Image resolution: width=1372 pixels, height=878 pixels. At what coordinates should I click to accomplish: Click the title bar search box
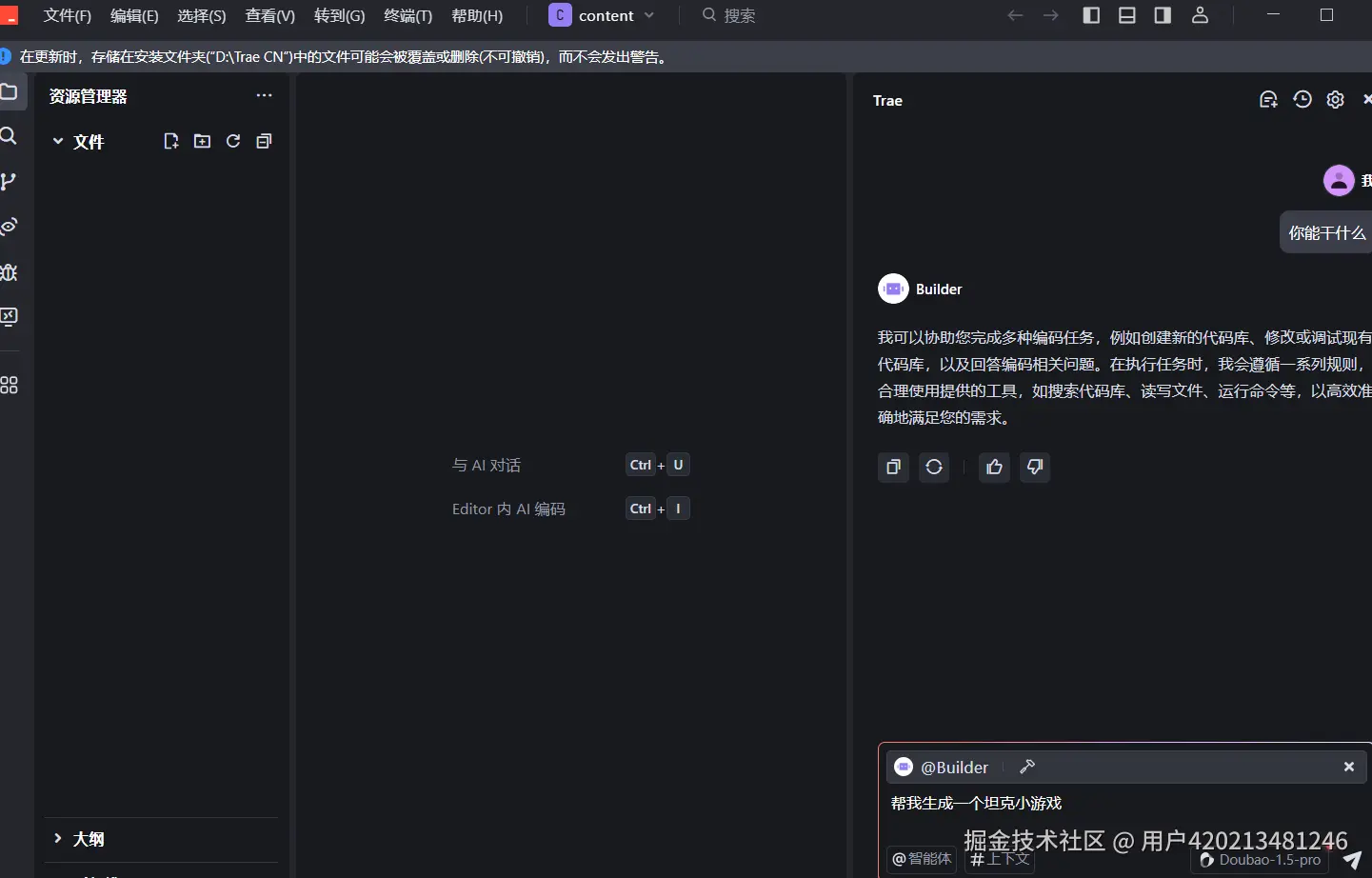point(729,15)
